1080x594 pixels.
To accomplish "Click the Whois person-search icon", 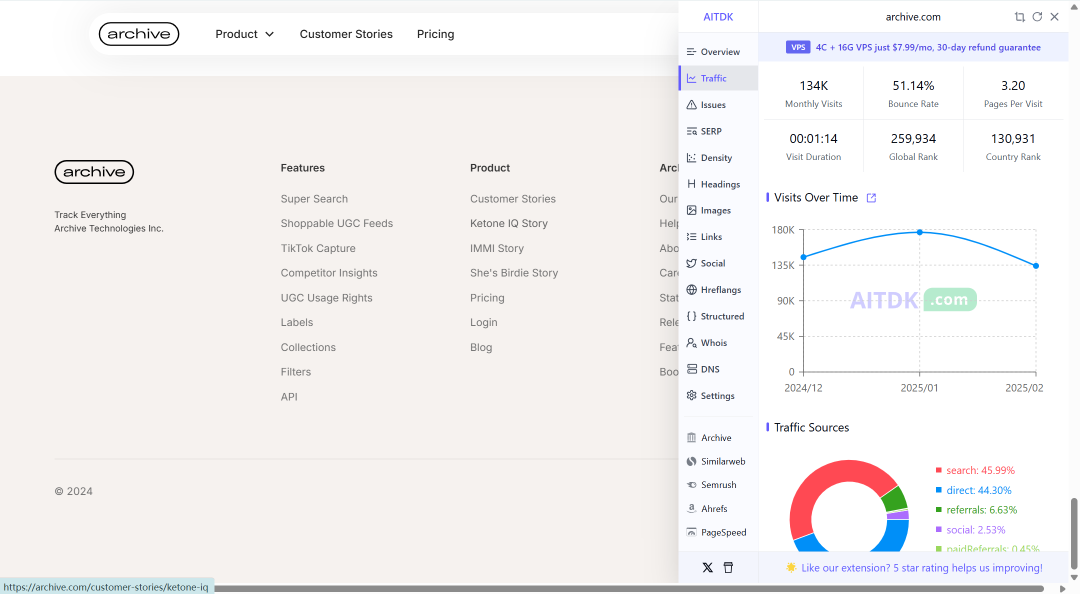I will point(692,342).
